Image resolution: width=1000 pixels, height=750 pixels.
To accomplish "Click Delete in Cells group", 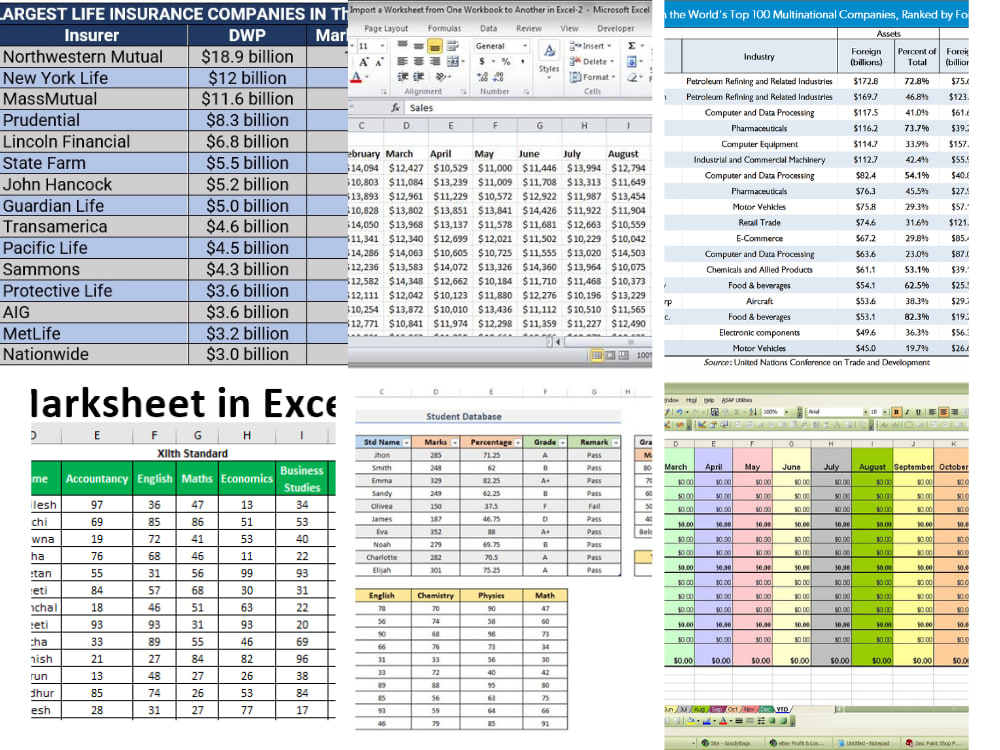I will tap(591, 61).
